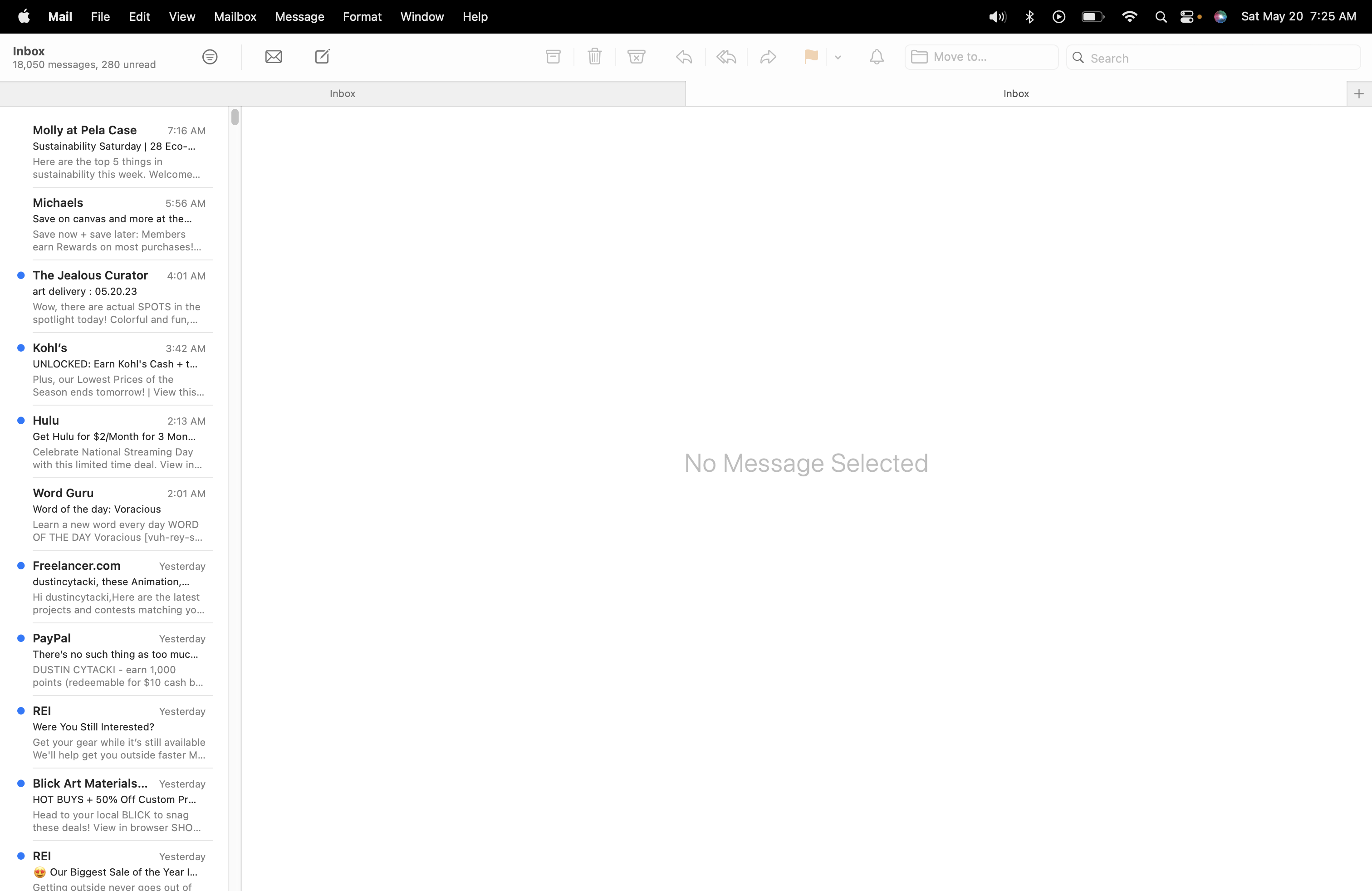Compose a new message
Image resolution: width=1372 pixels, height=891 pixels.
(322, 56)
